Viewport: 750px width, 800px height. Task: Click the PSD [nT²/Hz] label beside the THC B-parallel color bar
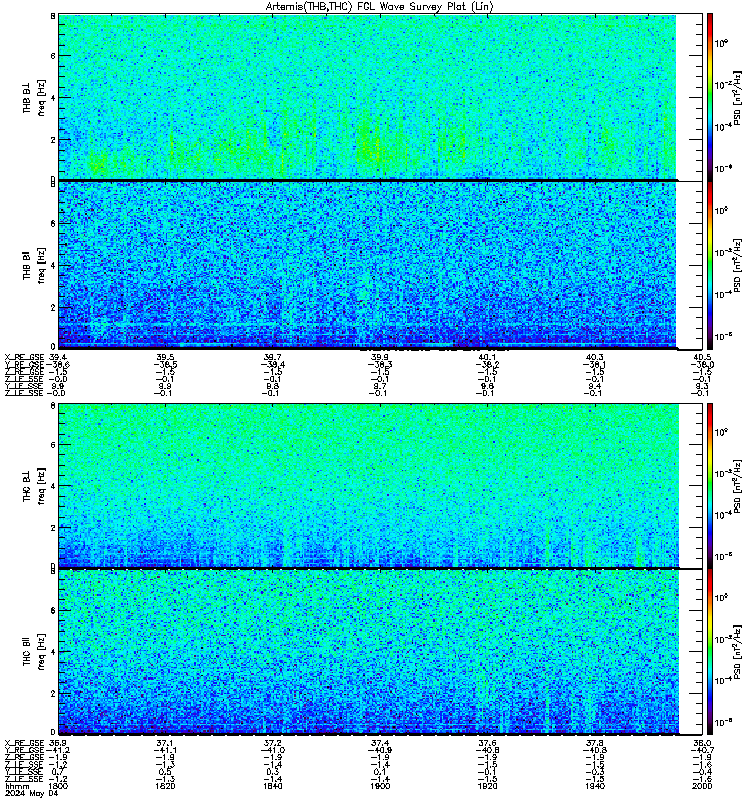pyautogui.click(x=737, y=652)
